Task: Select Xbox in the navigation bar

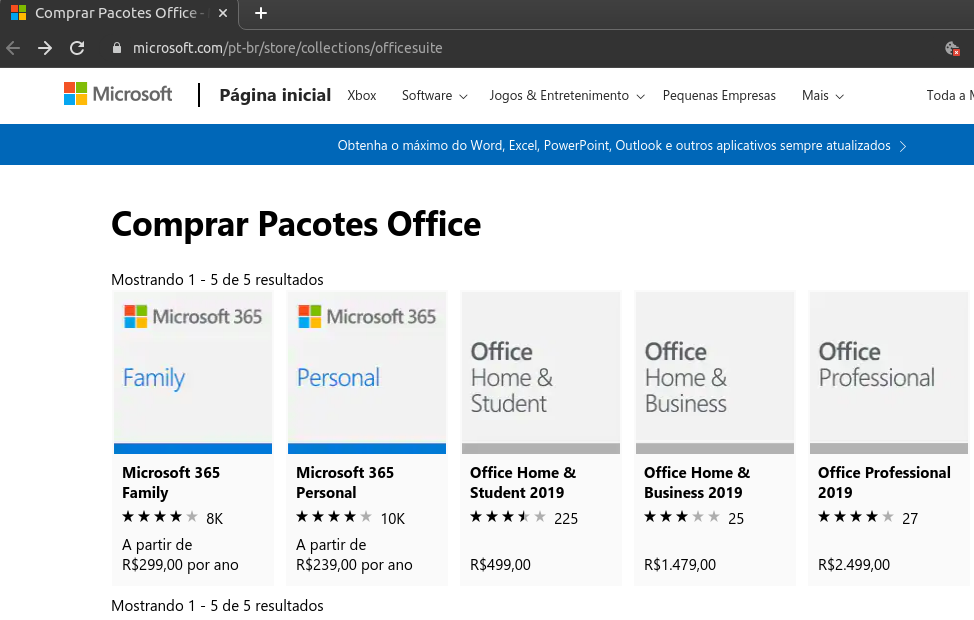Action: [362, 96]
